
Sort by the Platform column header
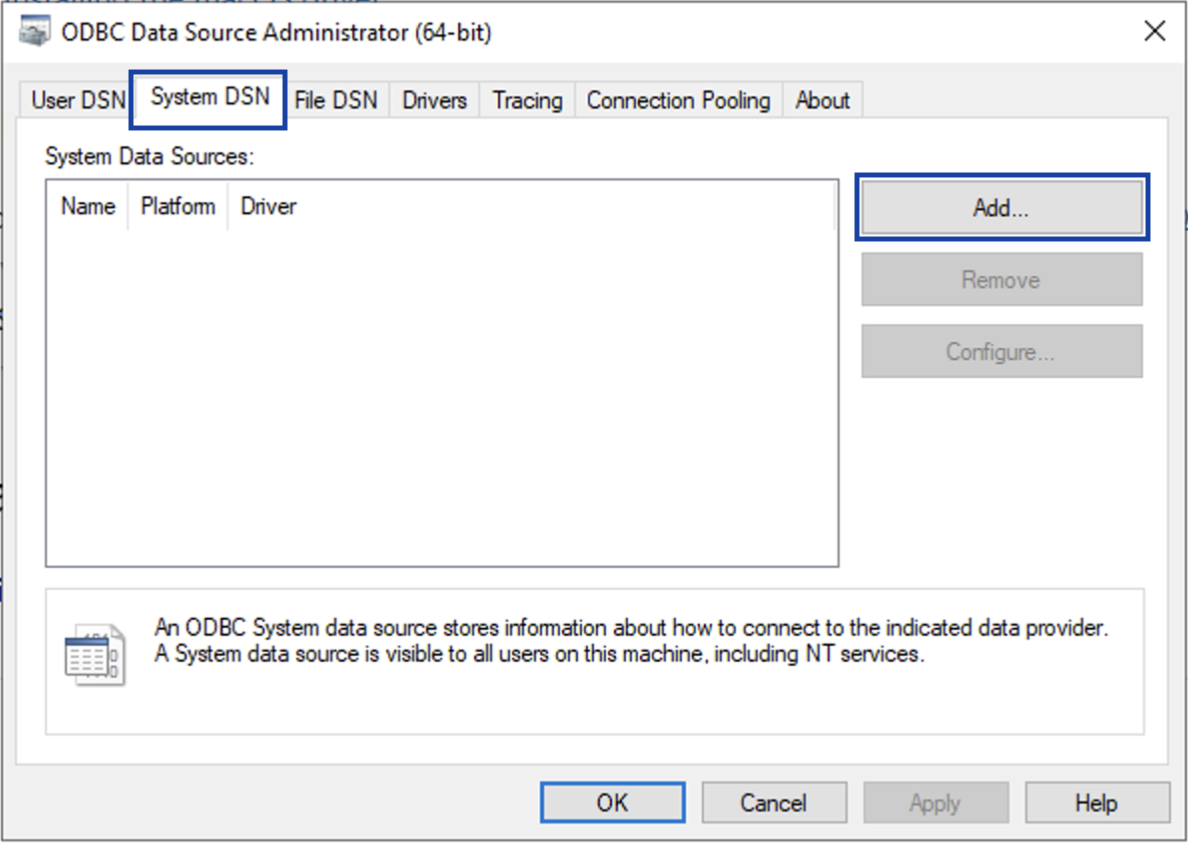pyautogui.click(x=178, y=206)
